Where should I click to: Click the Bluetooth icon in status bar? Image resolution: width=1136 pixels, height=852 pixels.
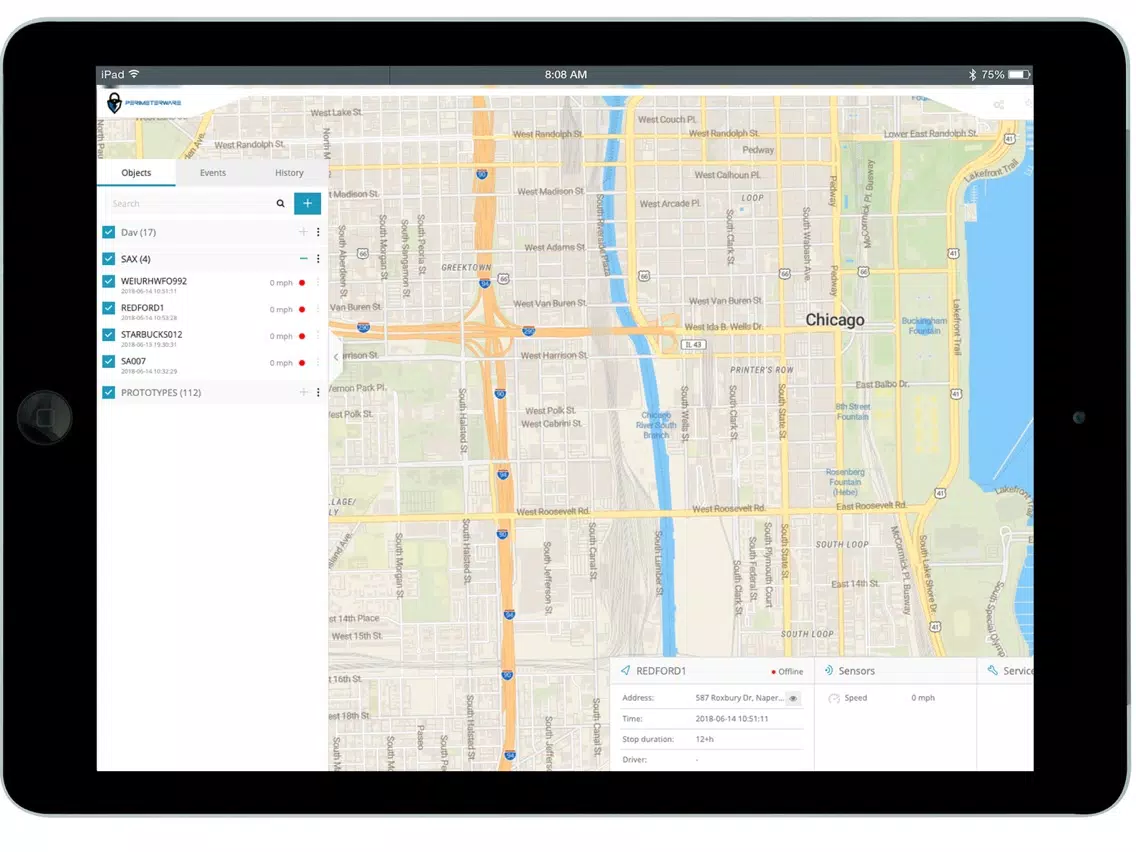(972, 74)
